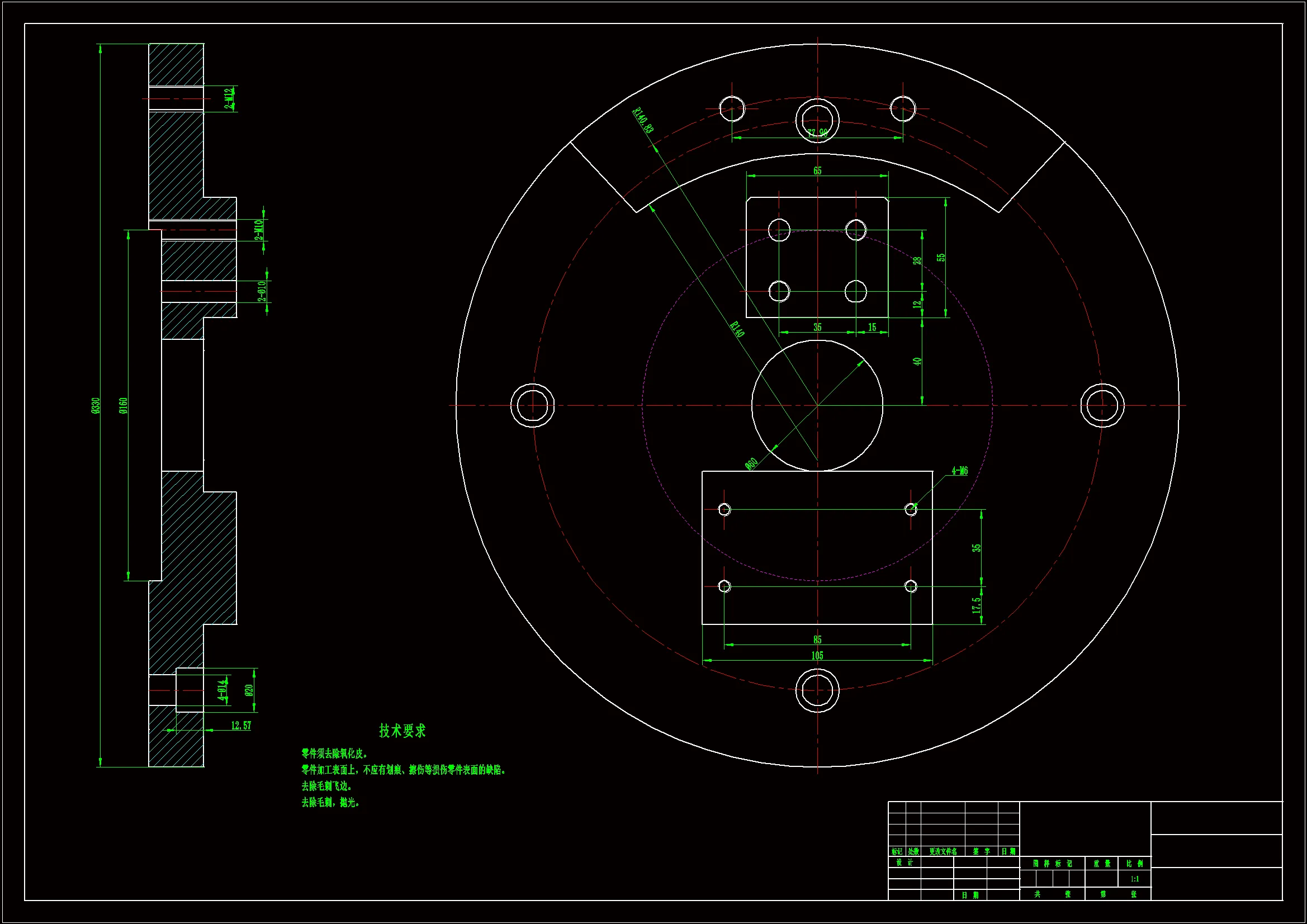Click the 65 width dimension at top
Image resolution: width=1307 pixels, height=924 pixels.
(817, 171)
